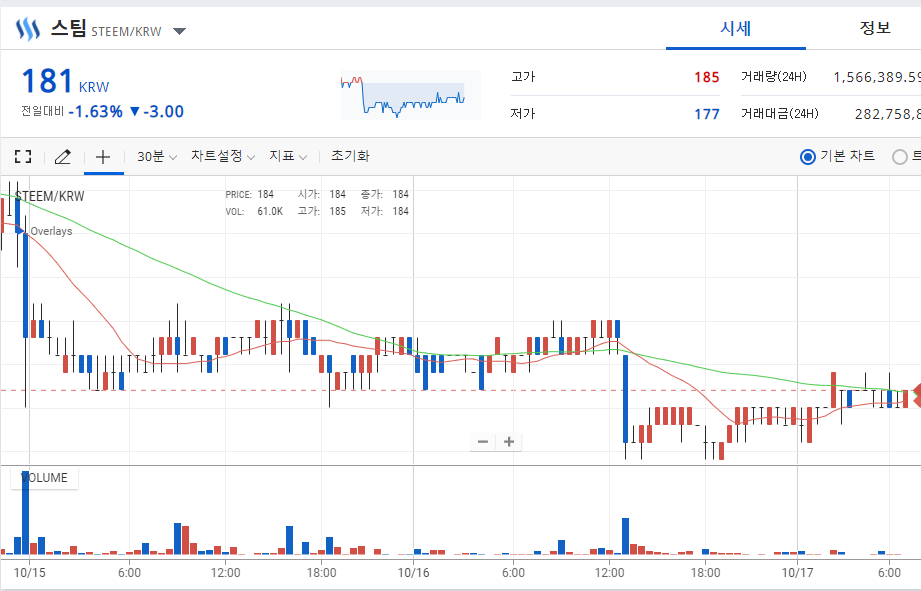This screenshot has width=921, height=591.
Task: Click the -1.63% change text
Action: [x=96, y=112]
